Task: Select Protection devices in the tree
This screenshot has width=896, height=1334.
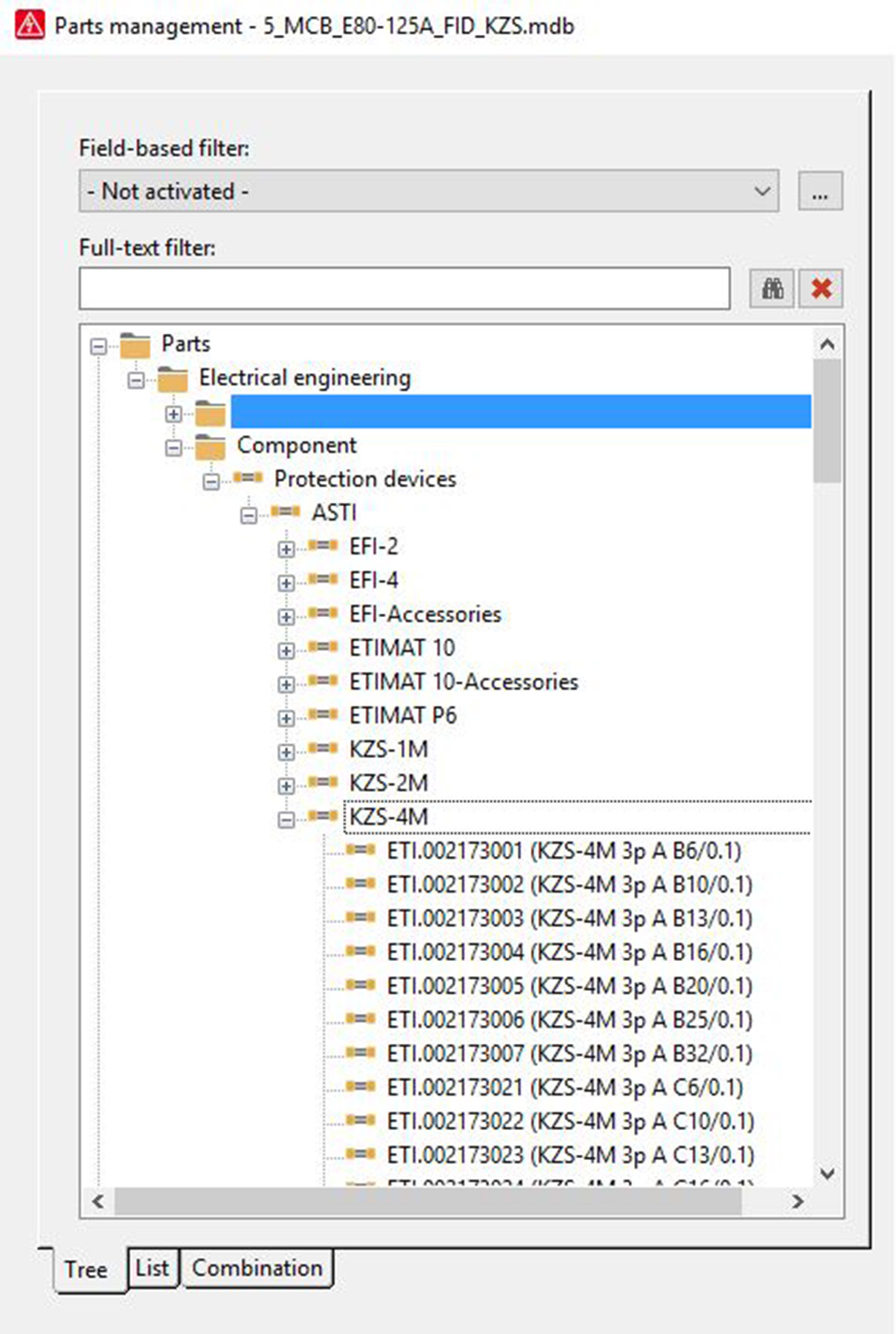Action: 365,479
